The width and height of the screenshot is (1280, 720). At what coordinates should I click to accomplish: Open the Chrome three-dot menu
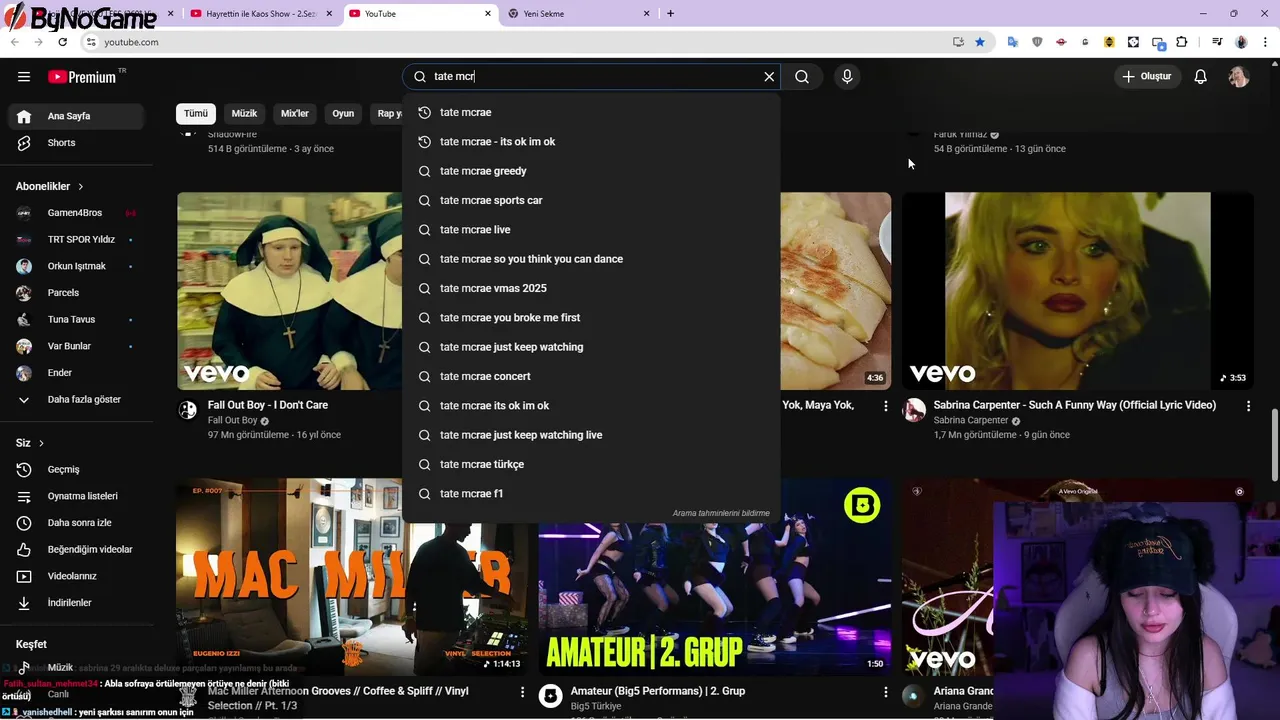click(1266, 42)
